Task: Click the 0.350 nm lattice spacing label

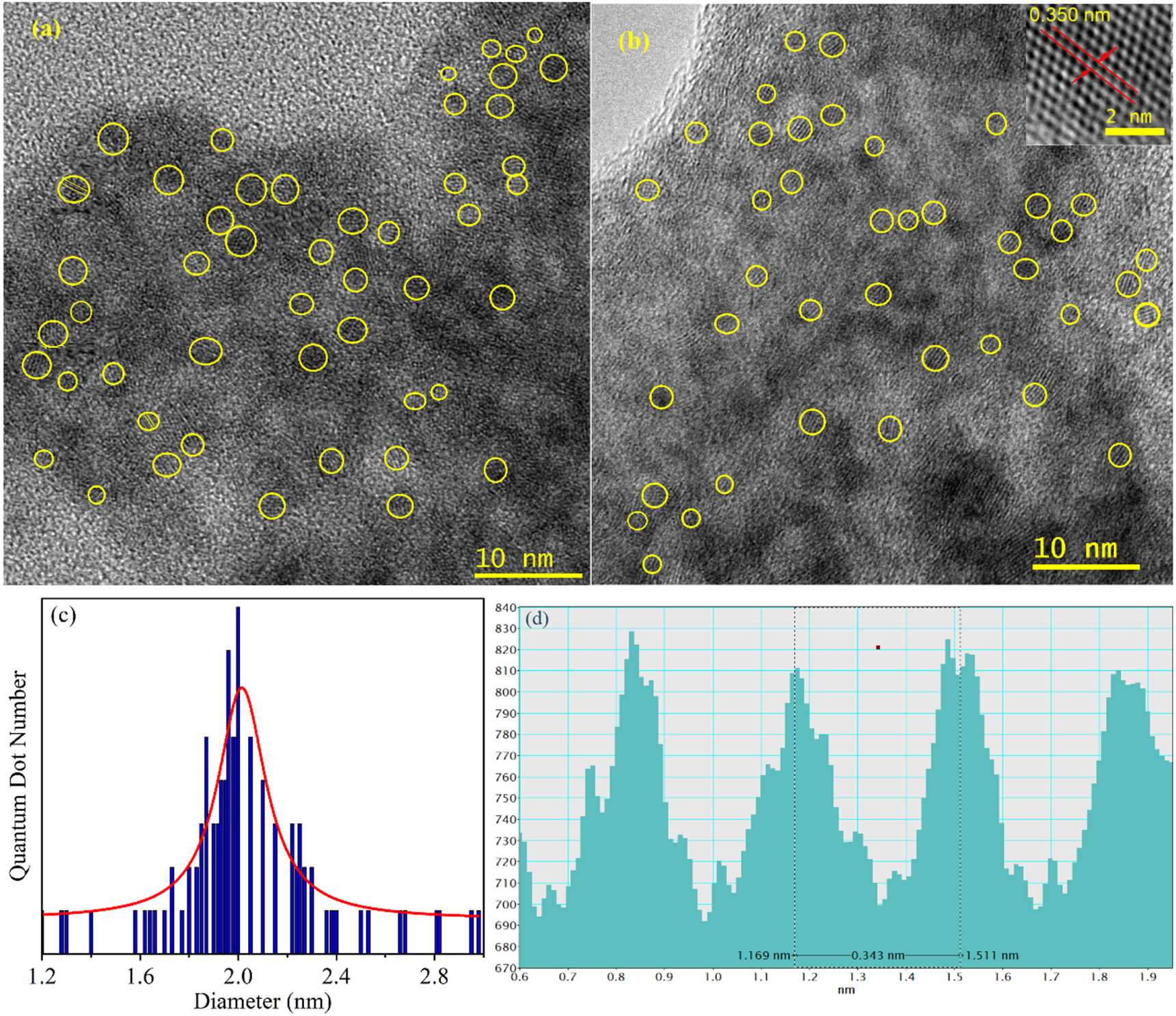Action: click(x=1069, y=14)
